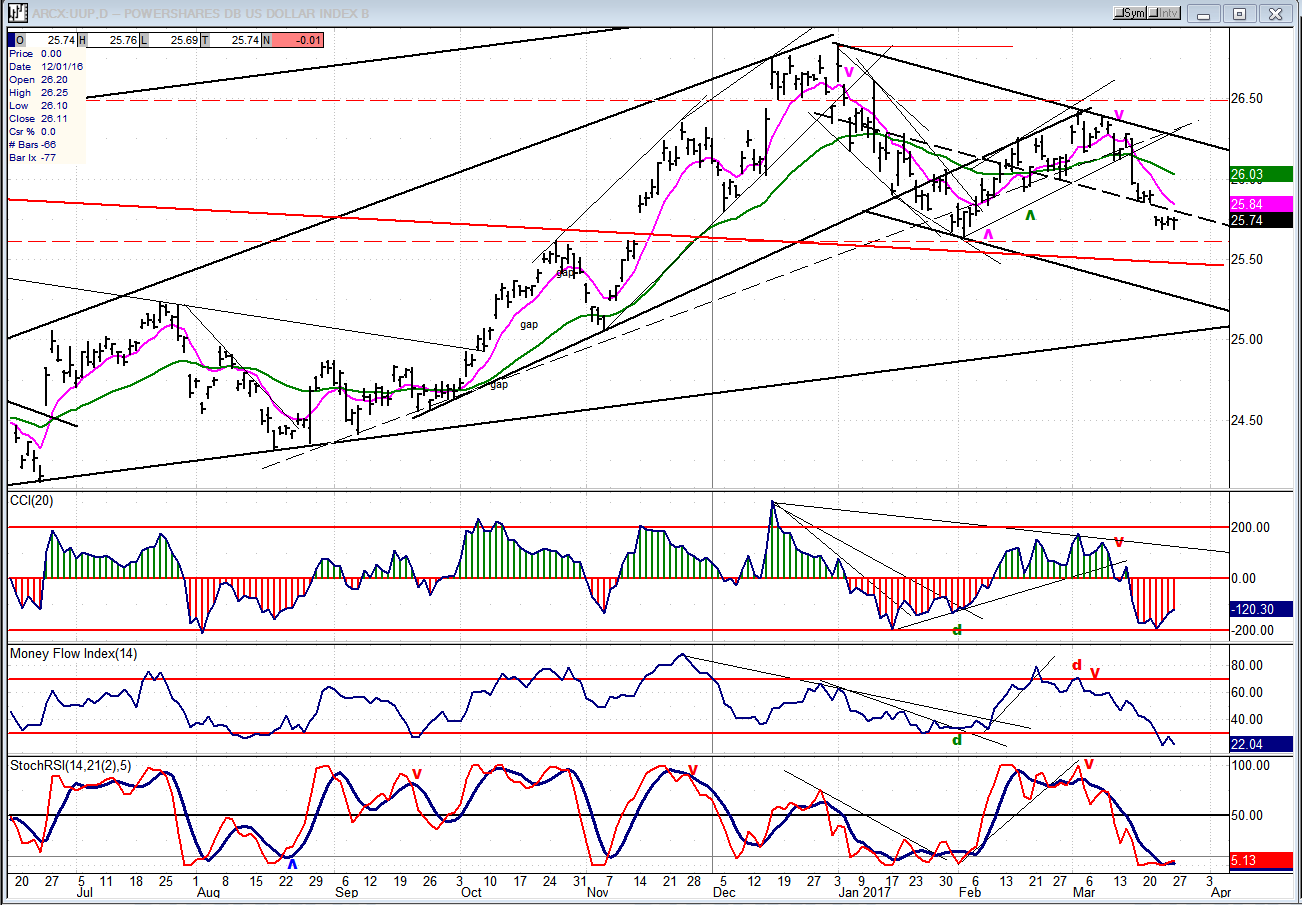Select the green 26.03 moving average price label
Image resolution: width=1302 pixels, height=905 pixels.
pyautogui.click(x=1260, y=174)
